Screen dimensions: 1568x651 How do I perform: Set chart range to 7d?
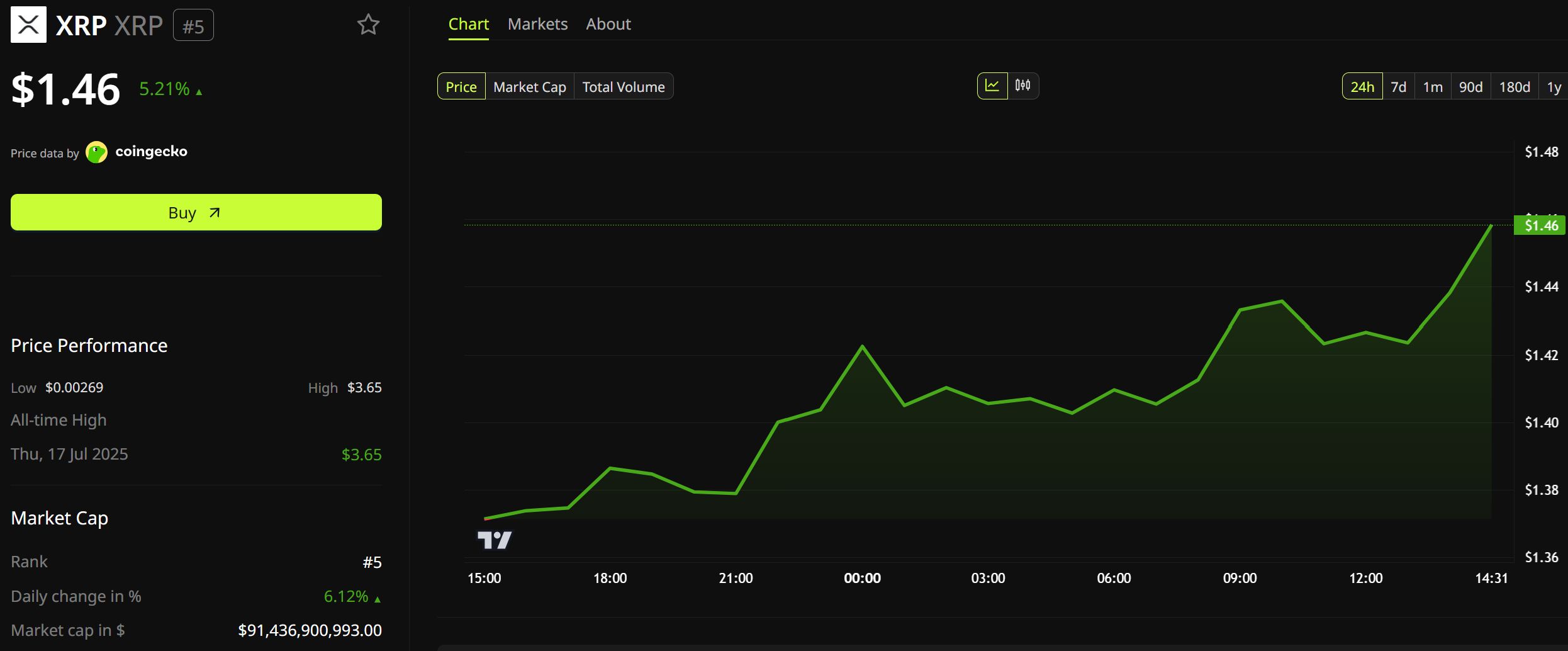click(1399, 86)
